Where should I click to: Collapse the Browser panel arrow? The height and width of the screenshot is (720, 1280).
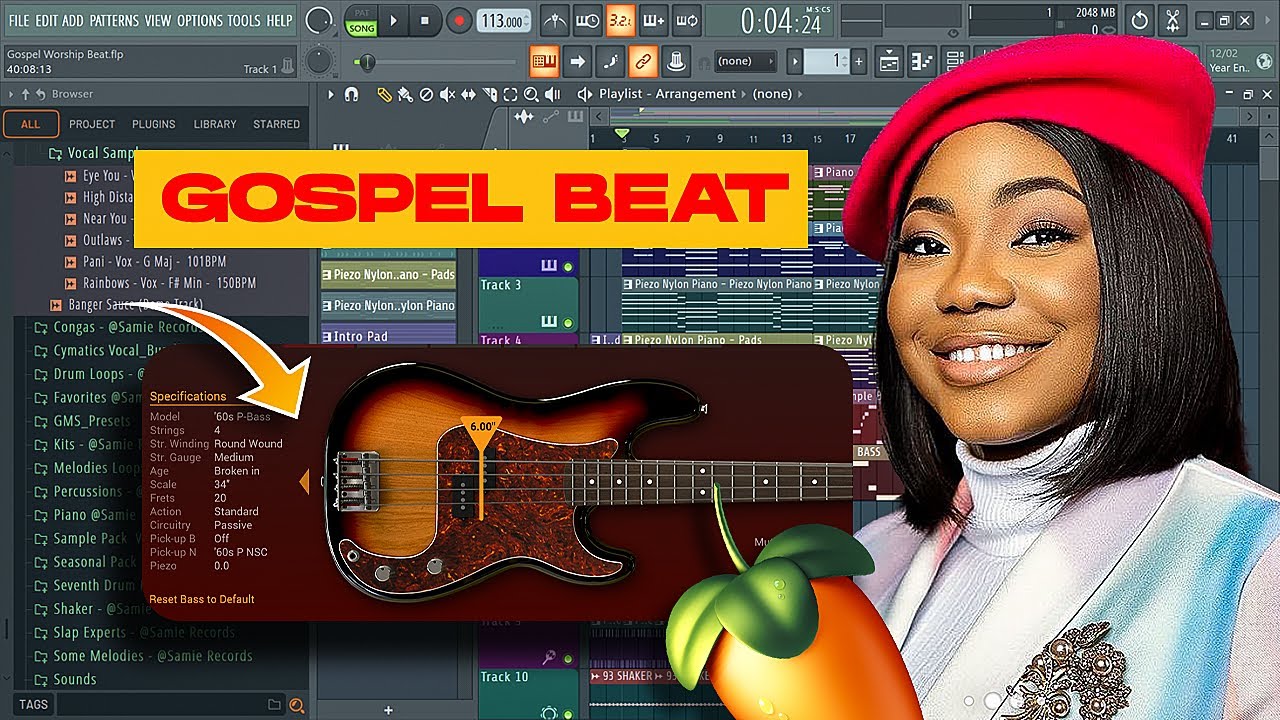click(x=12, y=94)
